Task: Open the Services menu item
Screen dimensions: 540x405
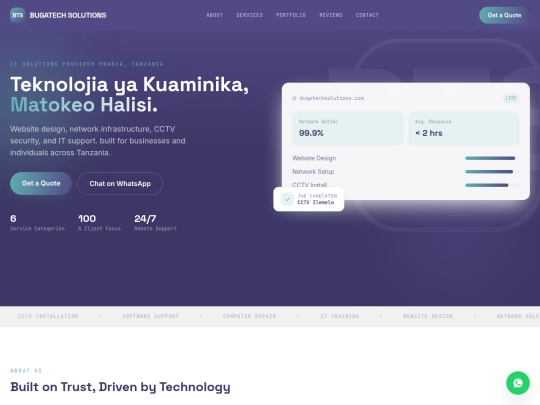Action: click(x=249, y=15)
